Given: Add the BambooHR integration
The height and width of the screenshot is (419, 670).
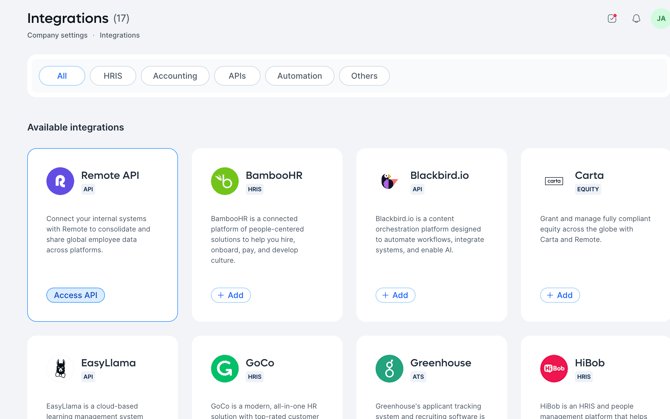Looking at the screenshot, I should [x=231, y=295].
